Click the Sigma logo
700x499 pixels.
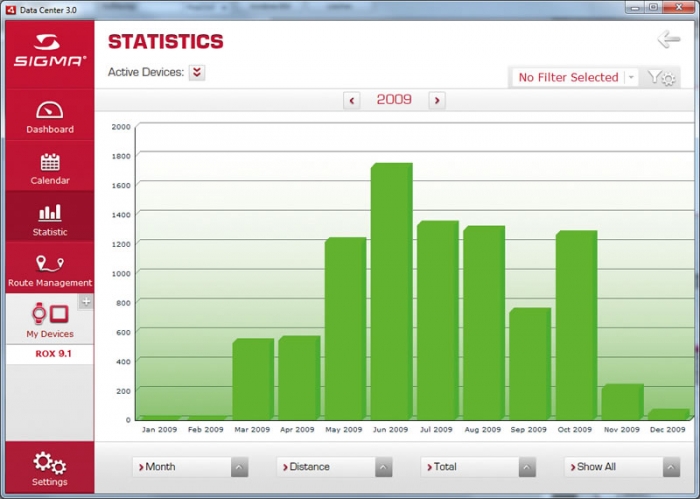click(x=50, y=50)
